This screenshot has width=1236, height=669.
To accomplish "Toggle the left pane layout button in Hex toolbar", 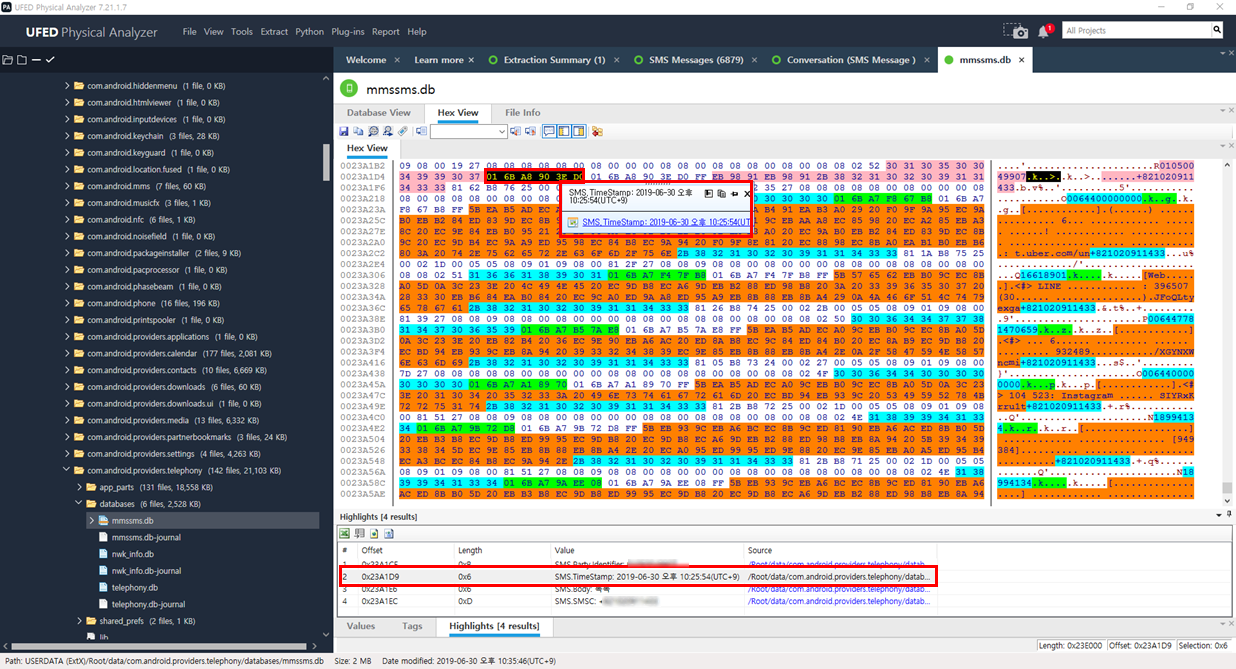I will 564,131.
